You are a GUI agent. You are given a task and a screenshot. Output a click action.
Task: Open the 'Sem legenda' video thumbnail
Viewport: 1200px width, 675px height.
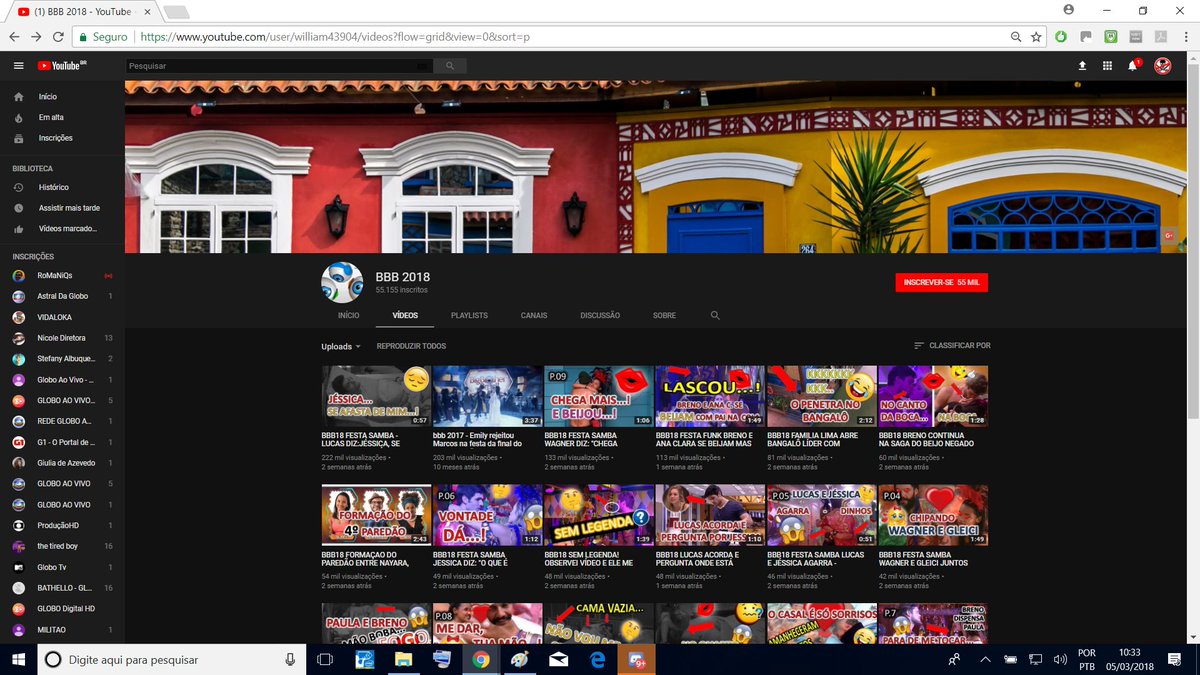point(599,516)
